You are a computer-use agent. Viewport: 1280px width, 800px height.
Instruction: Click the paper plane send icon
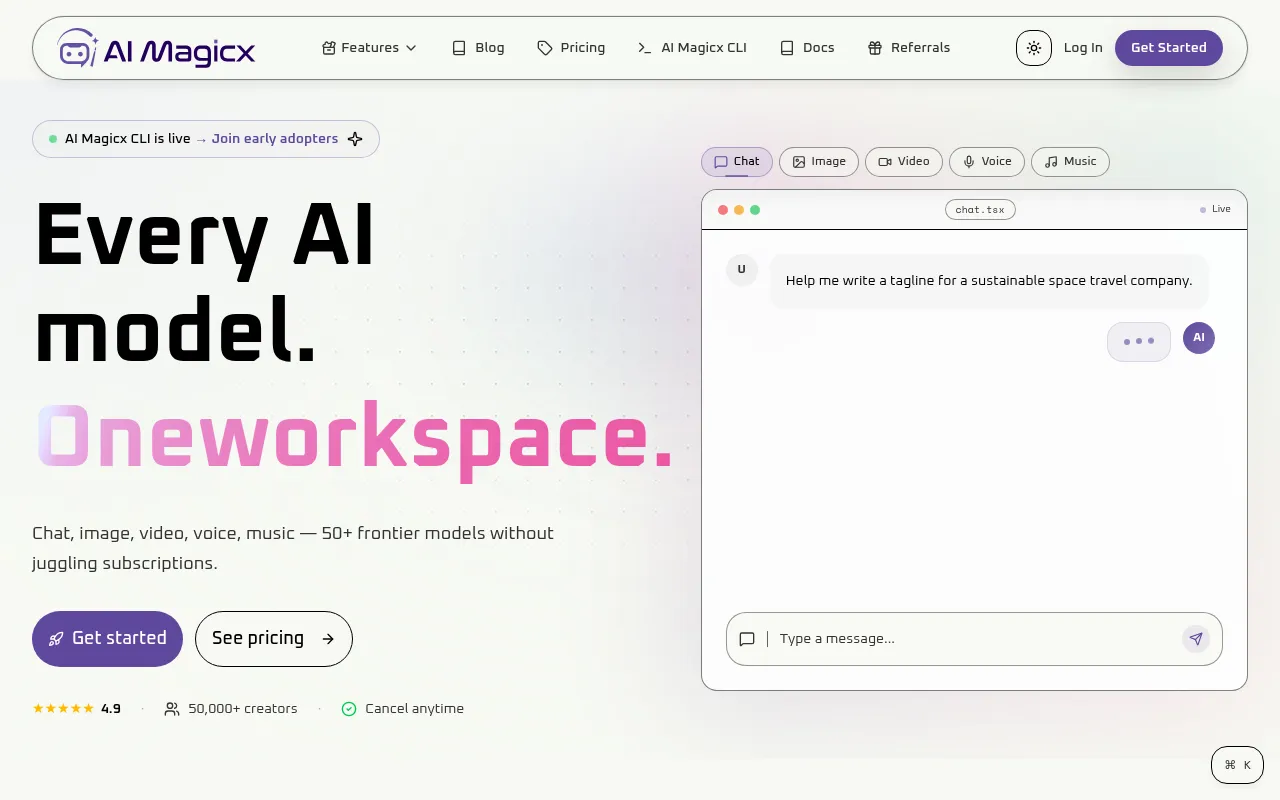pyautogui.click(x=1196, y=639)
